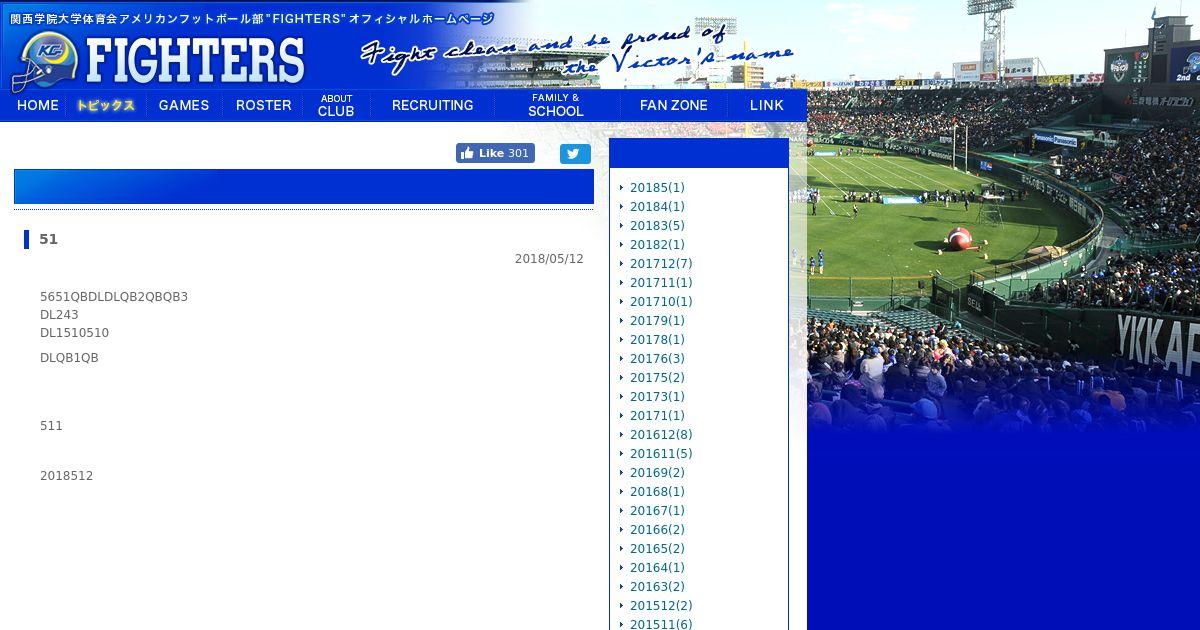Open archive link 201711(1)
Screen dimensions: 1200x630
tap(661, 283)
